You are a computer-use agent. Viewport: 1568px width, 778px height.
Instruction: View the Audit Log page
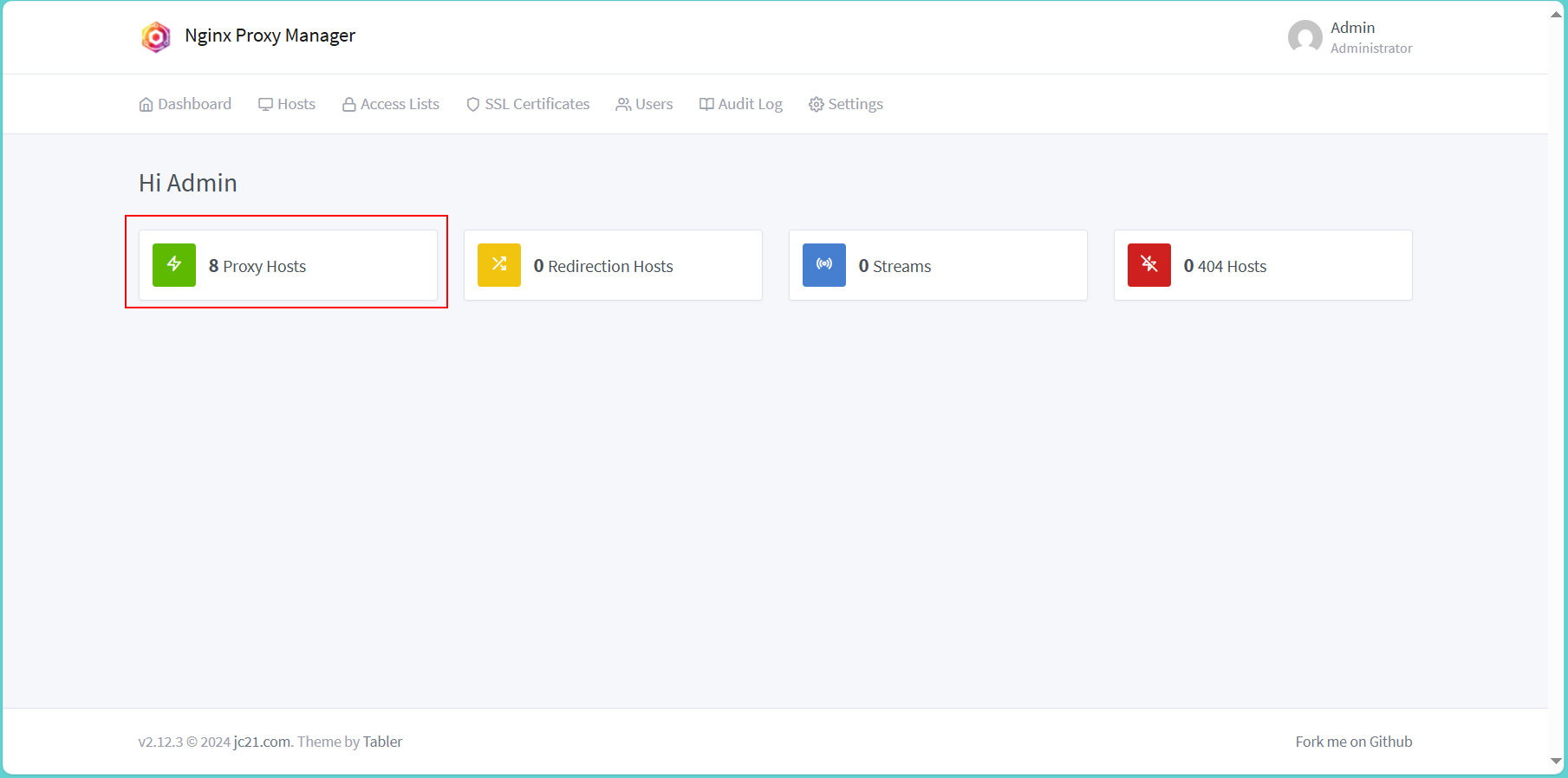tap(741, 104)
